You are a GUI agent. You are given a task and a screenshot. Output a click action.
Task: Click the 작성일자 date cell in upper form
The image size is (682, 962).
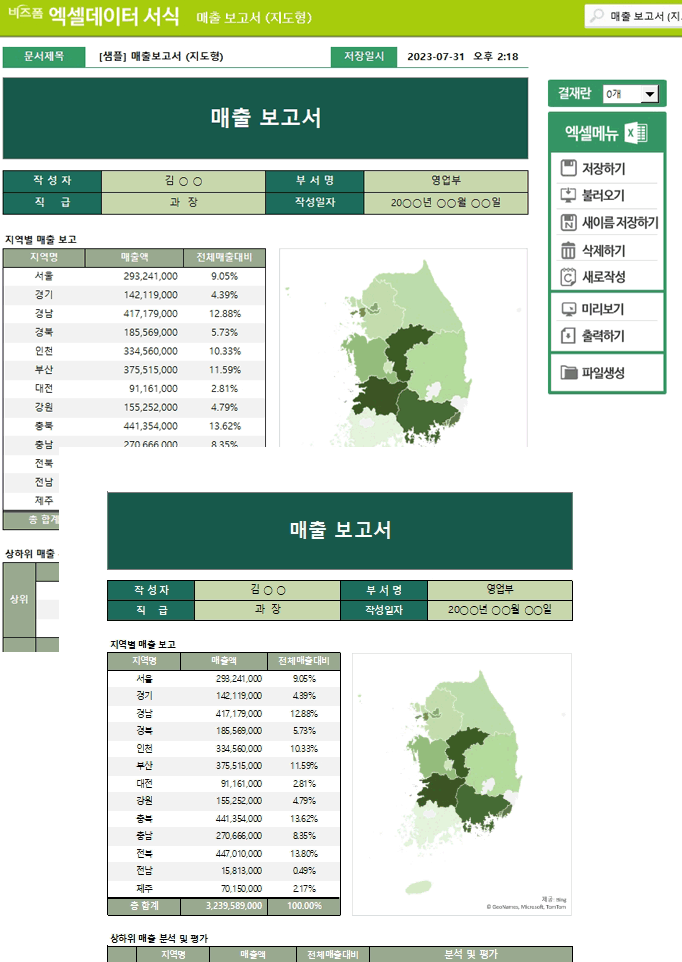[446, 202]
